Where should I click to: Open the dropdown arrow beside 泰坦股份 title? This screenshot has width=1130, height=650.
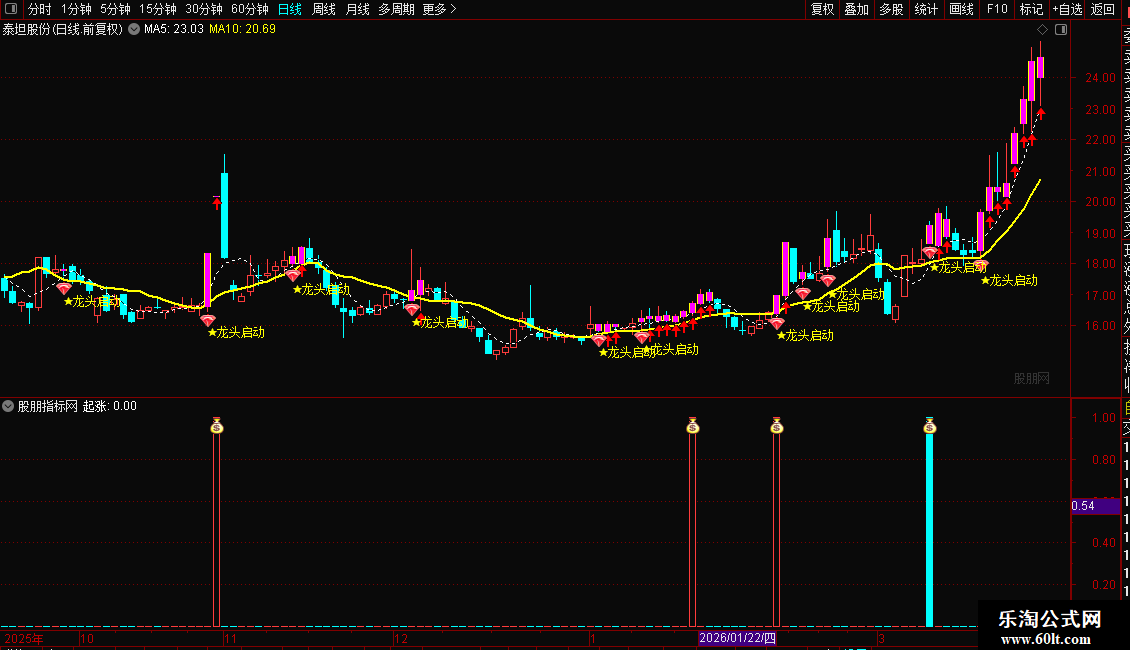click(x=134, y=30)
